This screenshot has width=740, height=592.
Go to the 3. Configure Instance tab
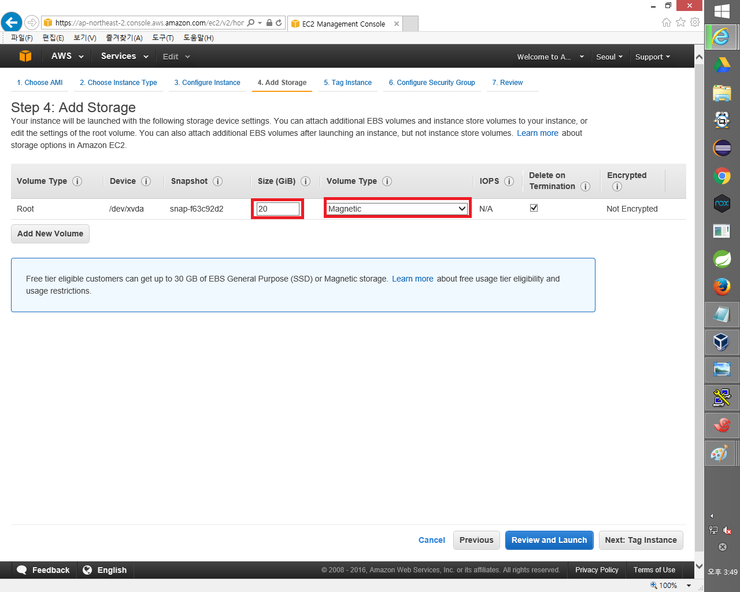click(x=207, y=82)
